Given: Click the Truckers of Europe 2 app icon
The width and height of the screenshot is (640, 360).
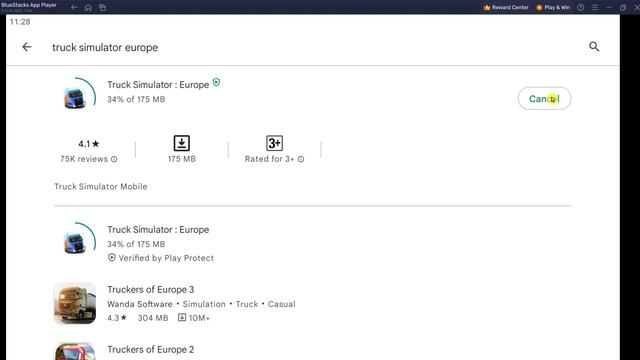Looking at the screenshot, I should click(75, 351).
